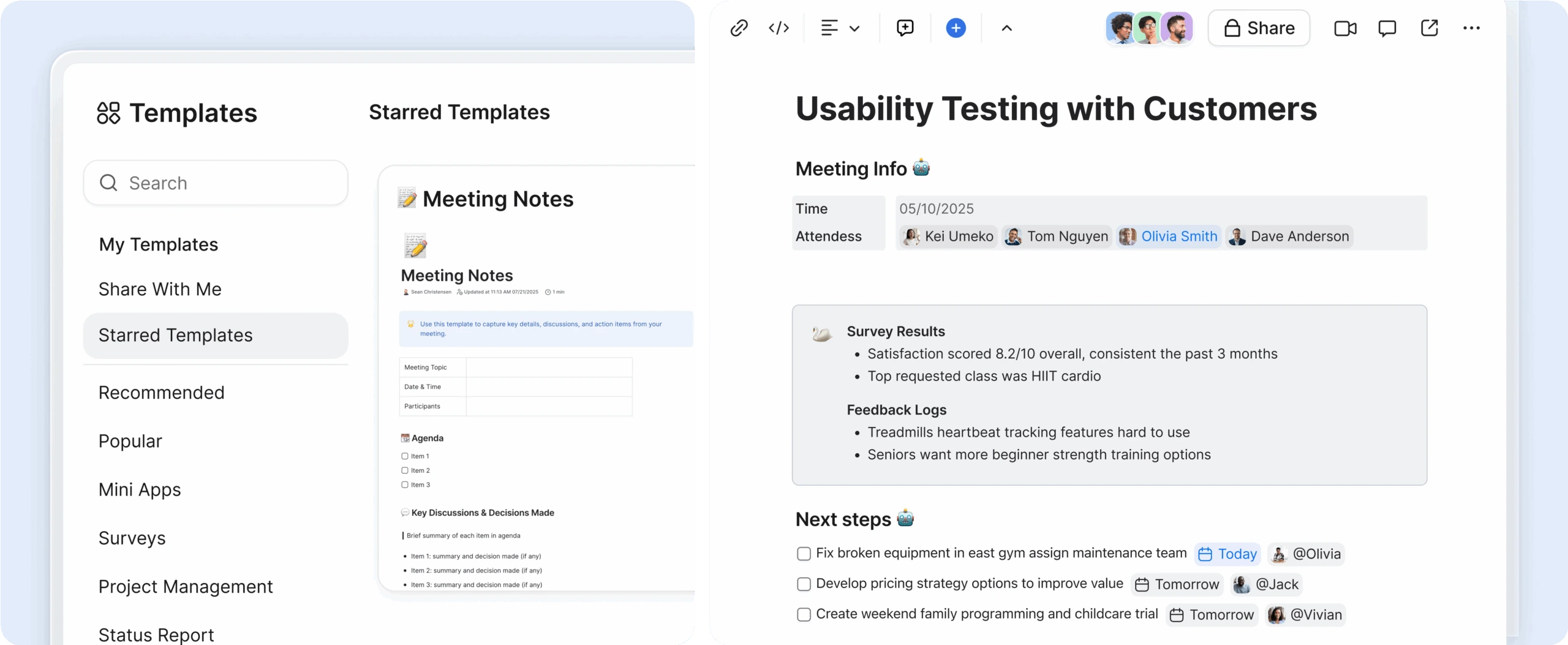Select My Templates in the sidebar
The image size is (1568, 645).
158,244
